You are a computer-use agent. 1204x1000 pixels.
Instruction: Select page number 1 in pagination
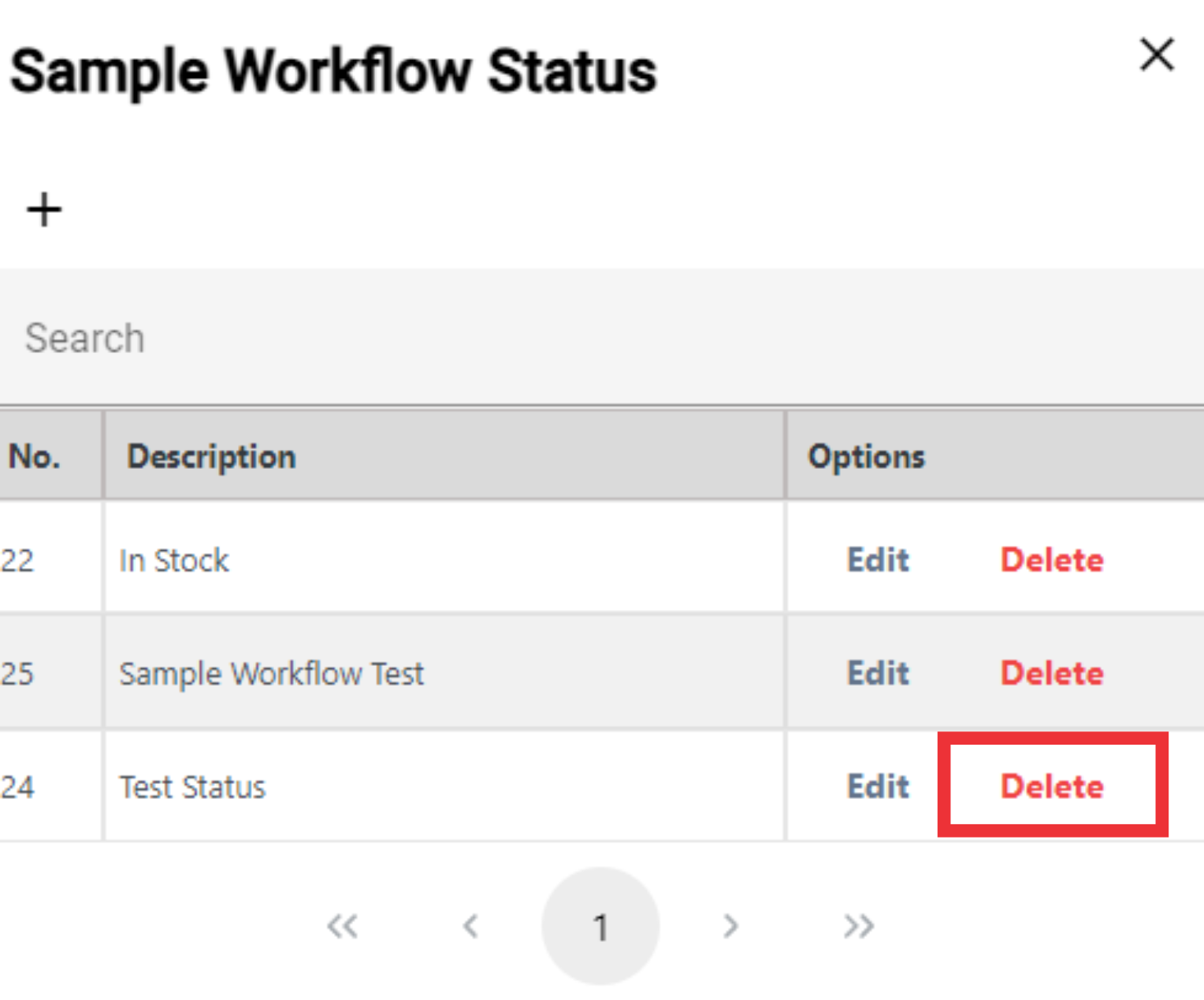click(600, 927)
